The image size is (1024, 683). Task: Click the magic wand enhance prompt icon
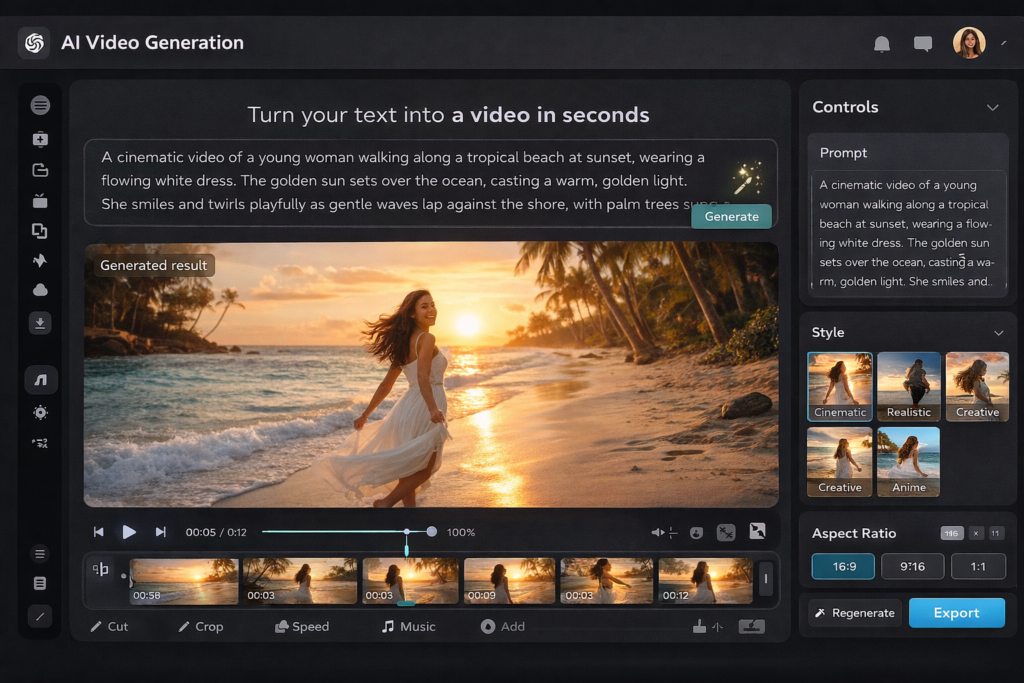(746, 179)
